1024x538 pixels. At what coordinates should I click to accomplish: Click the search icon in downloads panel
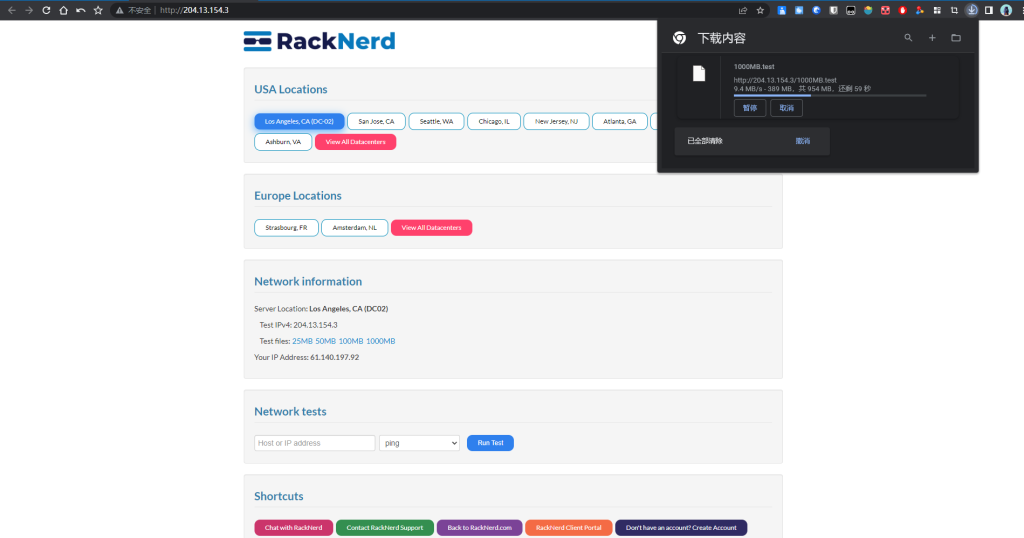click(908, 38)
